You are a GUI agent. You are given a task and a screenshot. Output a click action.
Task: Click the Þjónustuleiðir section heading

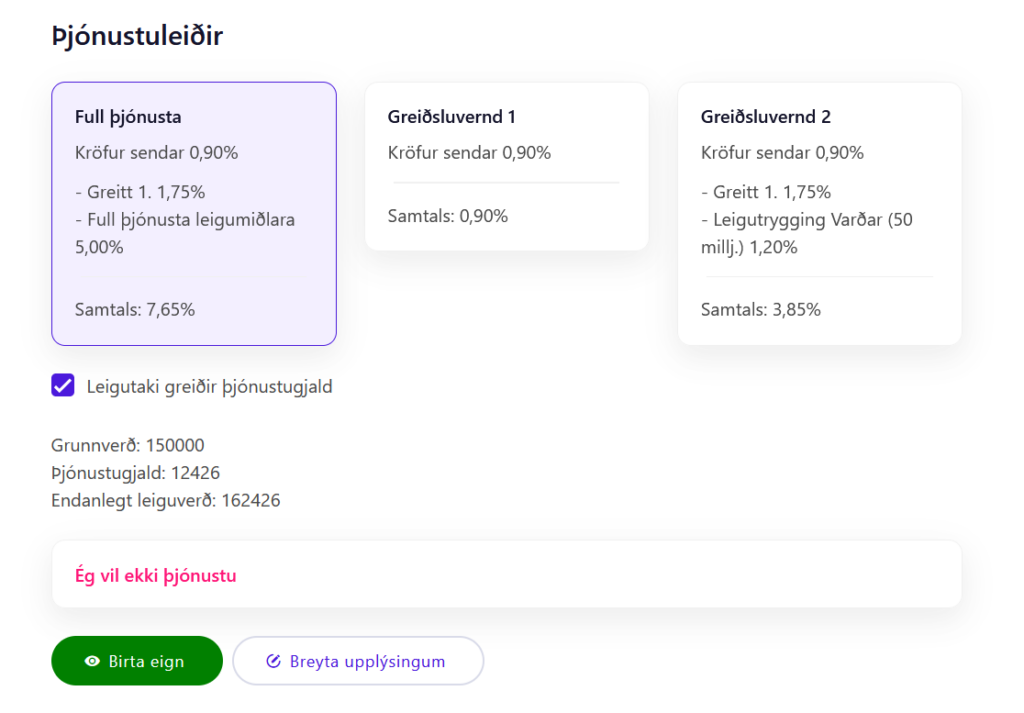[x=137, y=37]
